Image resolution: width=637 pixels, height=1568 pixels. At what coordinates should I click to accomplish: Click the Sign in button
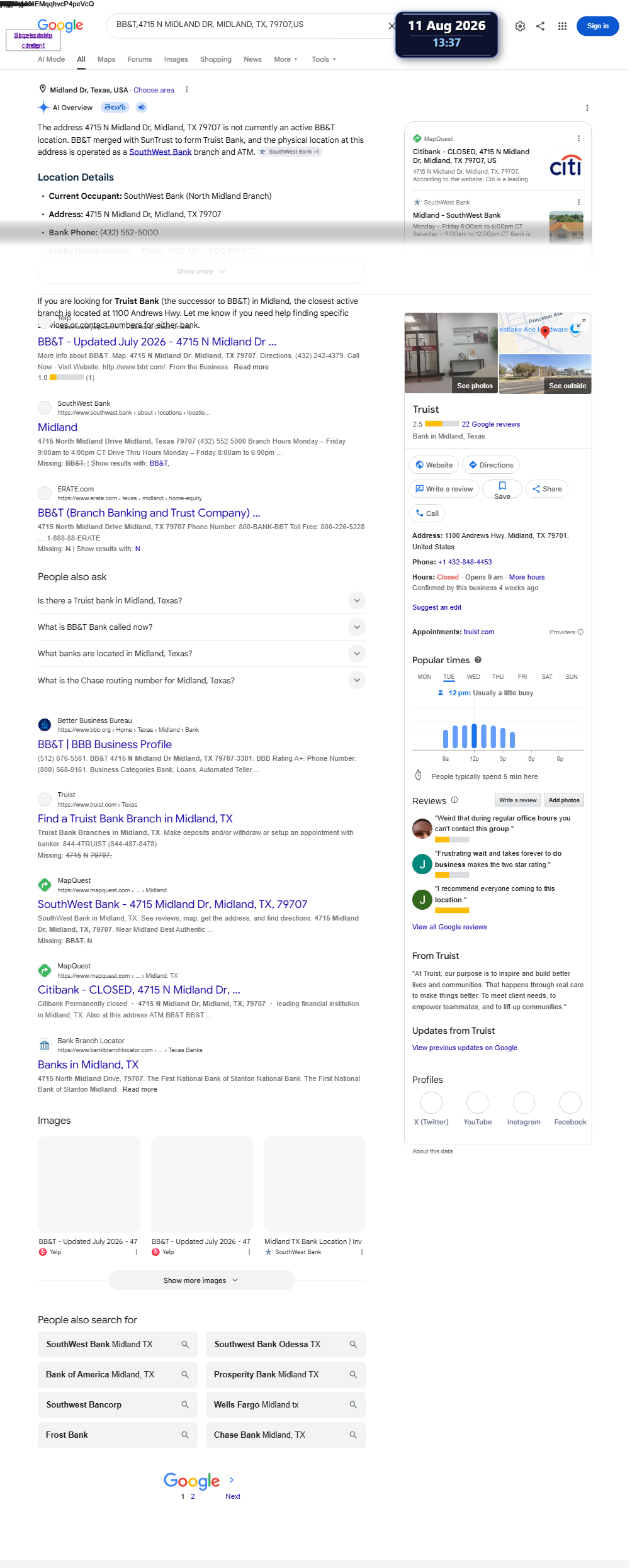[x=597, y=26]
